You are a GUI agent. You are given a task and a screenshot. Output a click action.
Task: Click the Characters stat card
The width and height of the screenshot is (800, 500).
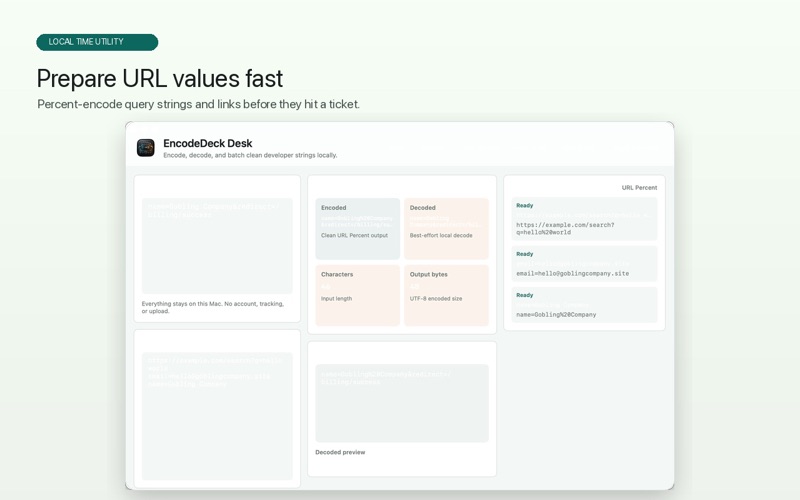tap(358, 295)
